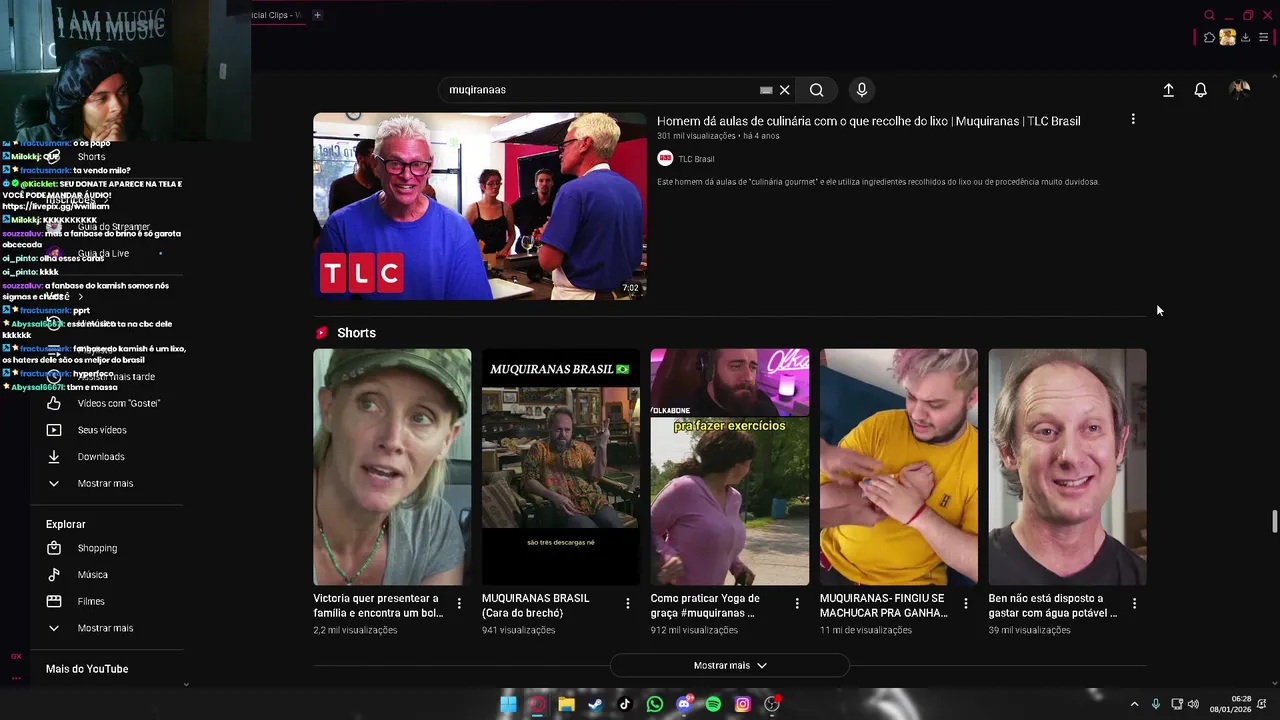Open the Windows Start menu
Screen dimensions: 1280x720
[508, 704]
